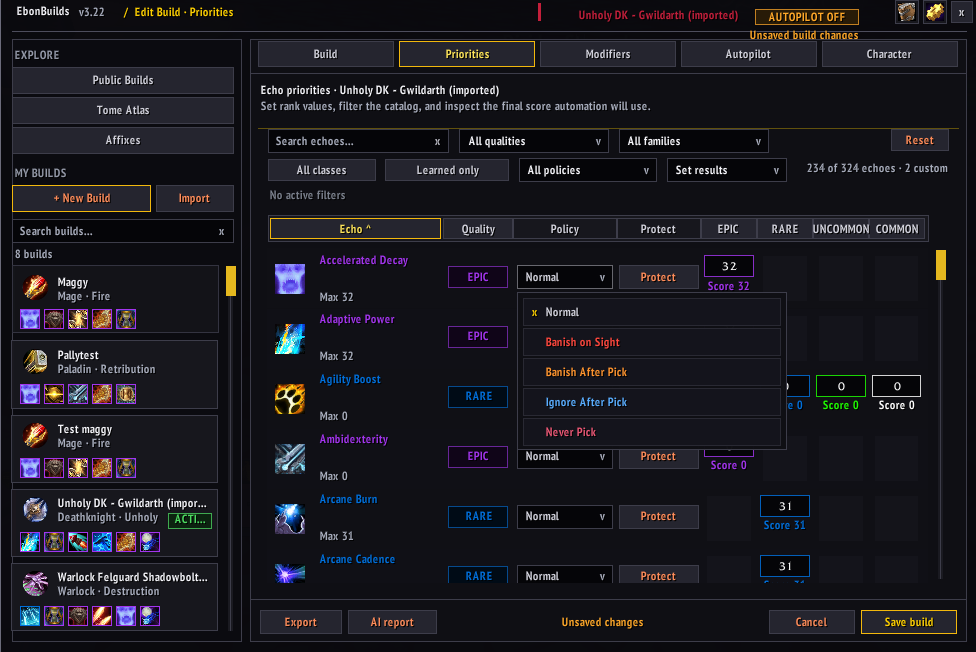
Task: Create a + New Build
Action: (82, 198)
